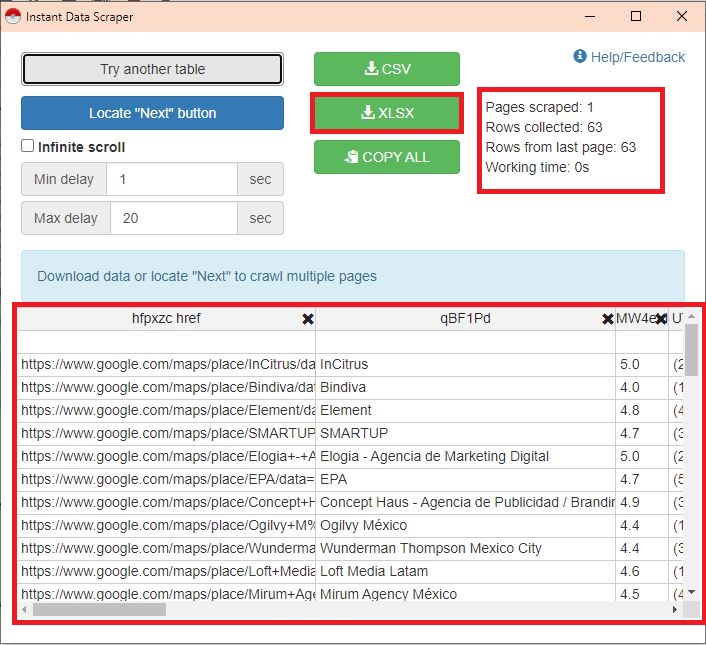Select the Element name cell

pyautogui.click(x=465, y=410)
